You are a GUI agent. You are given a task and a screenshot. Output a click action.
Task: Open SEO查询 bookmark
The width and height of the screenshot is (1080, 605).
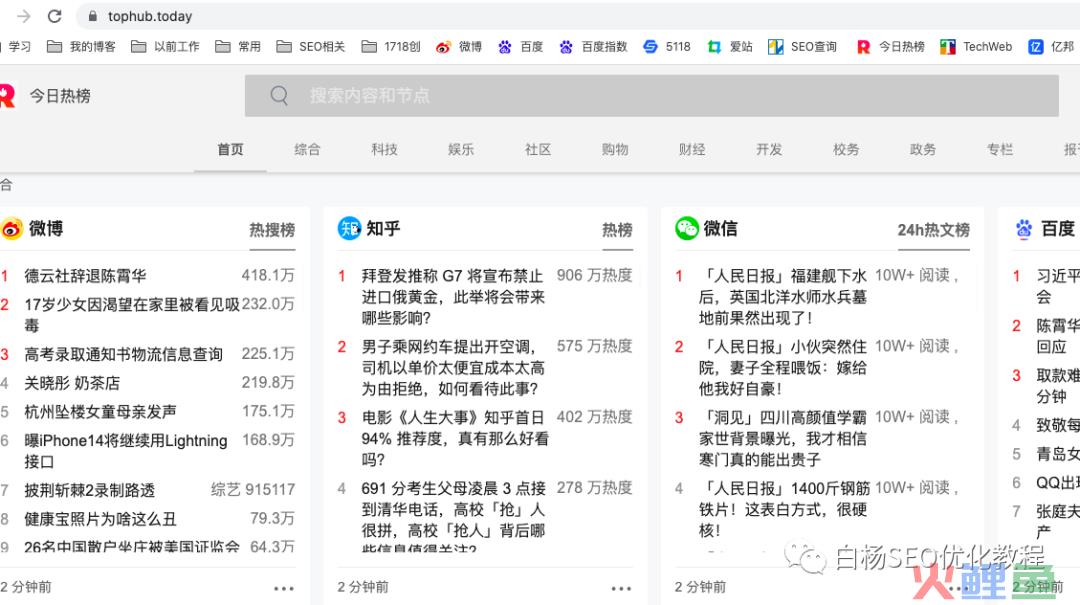coord(802,47)
